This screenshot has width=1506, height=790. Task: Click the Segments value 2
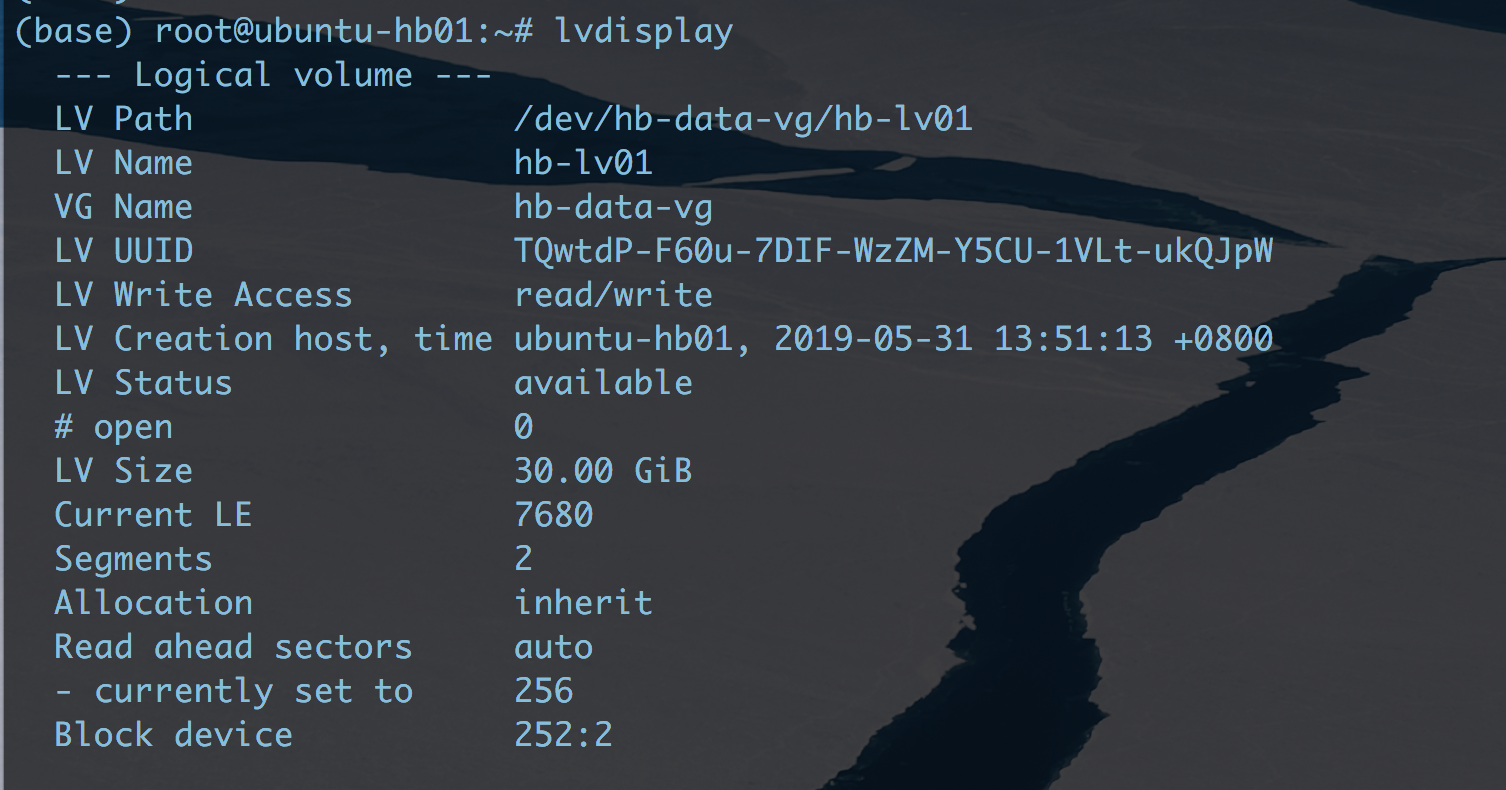[524, 559]
